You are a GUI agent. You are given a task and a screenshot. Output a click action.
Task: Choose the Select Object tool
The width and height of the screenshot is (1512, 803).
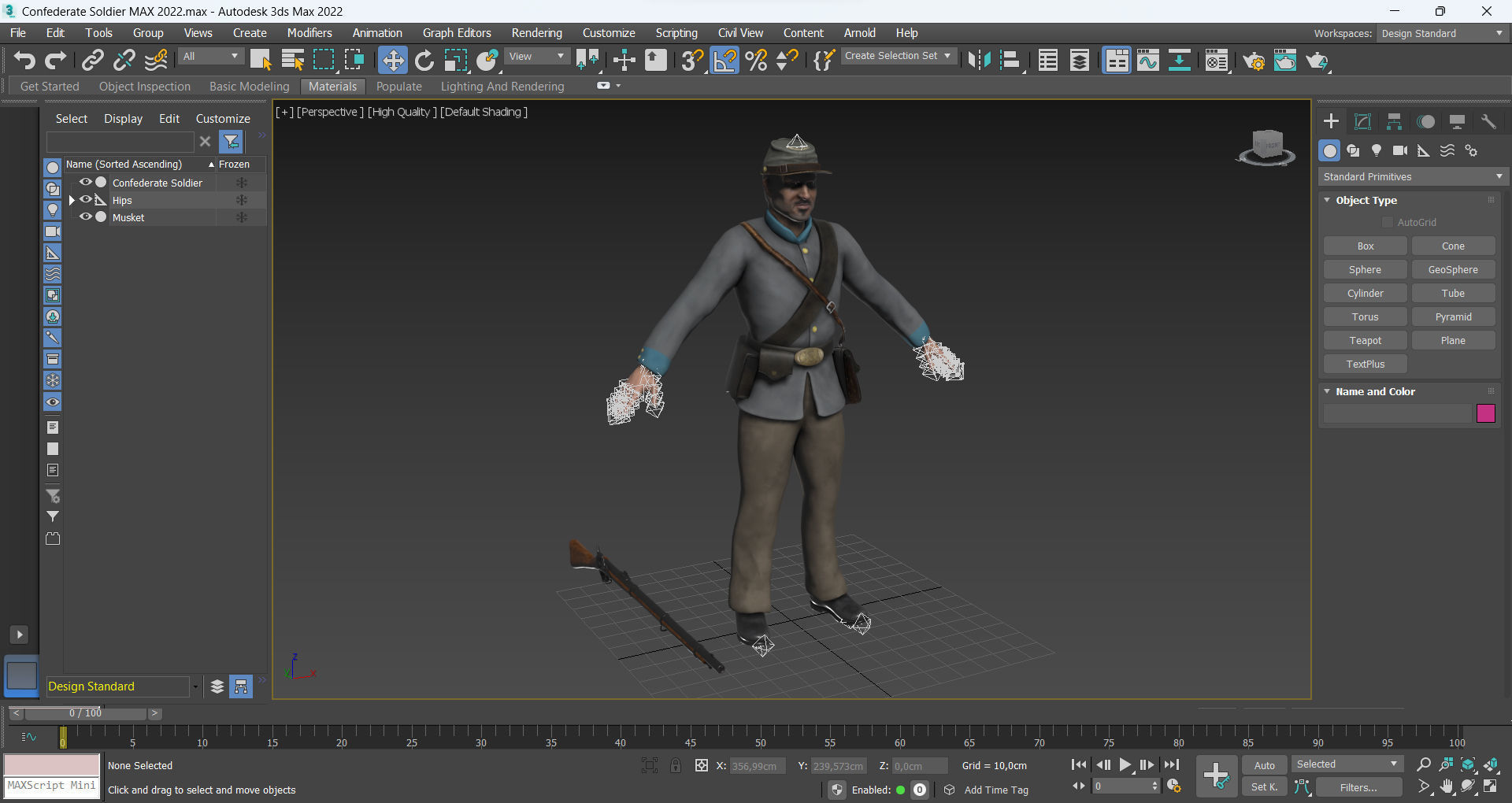click(261, 61)
